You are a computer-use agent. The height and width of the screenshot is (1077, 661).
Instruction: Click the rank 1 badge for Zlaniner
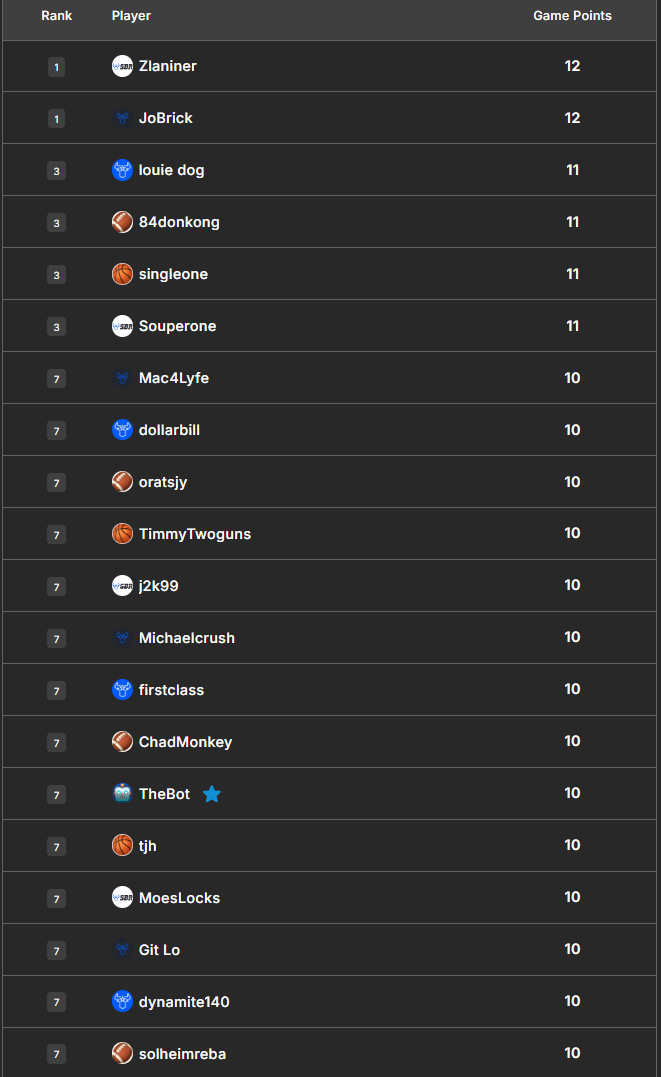(56, 67)
